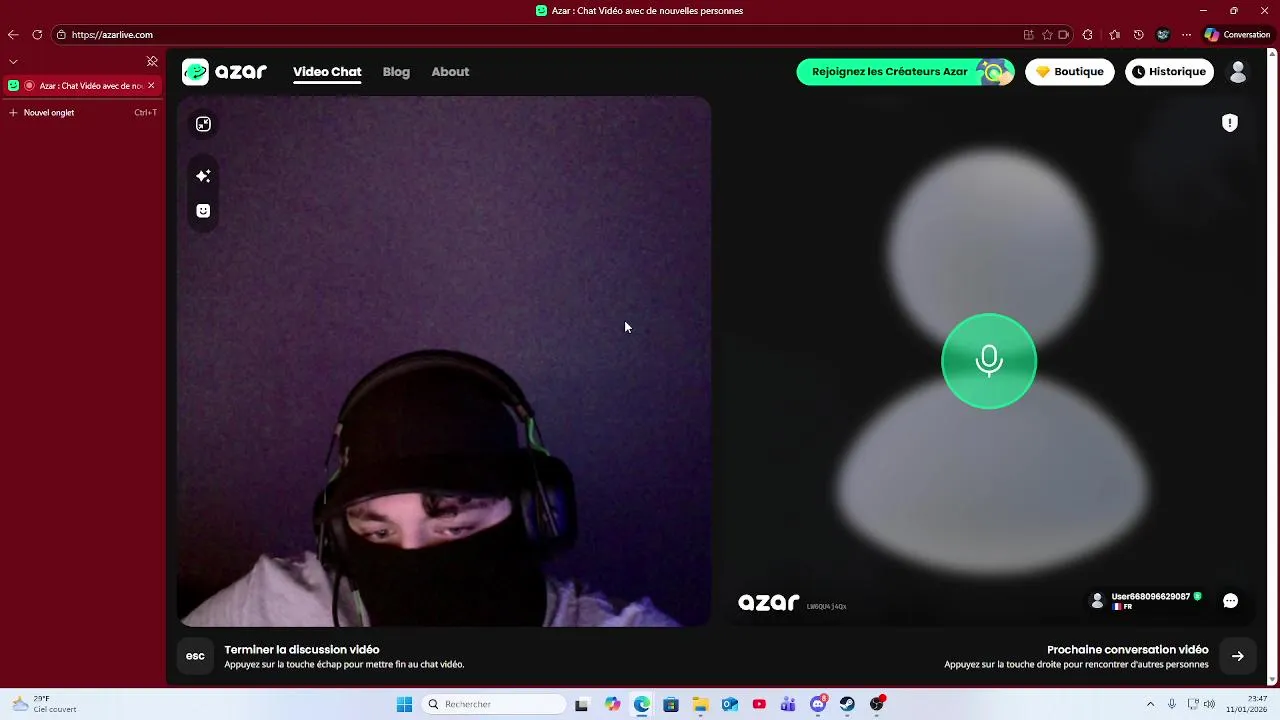Open the chat message bubble icon
This screenshot has height=720, width=1280.
pos(1231,601)
